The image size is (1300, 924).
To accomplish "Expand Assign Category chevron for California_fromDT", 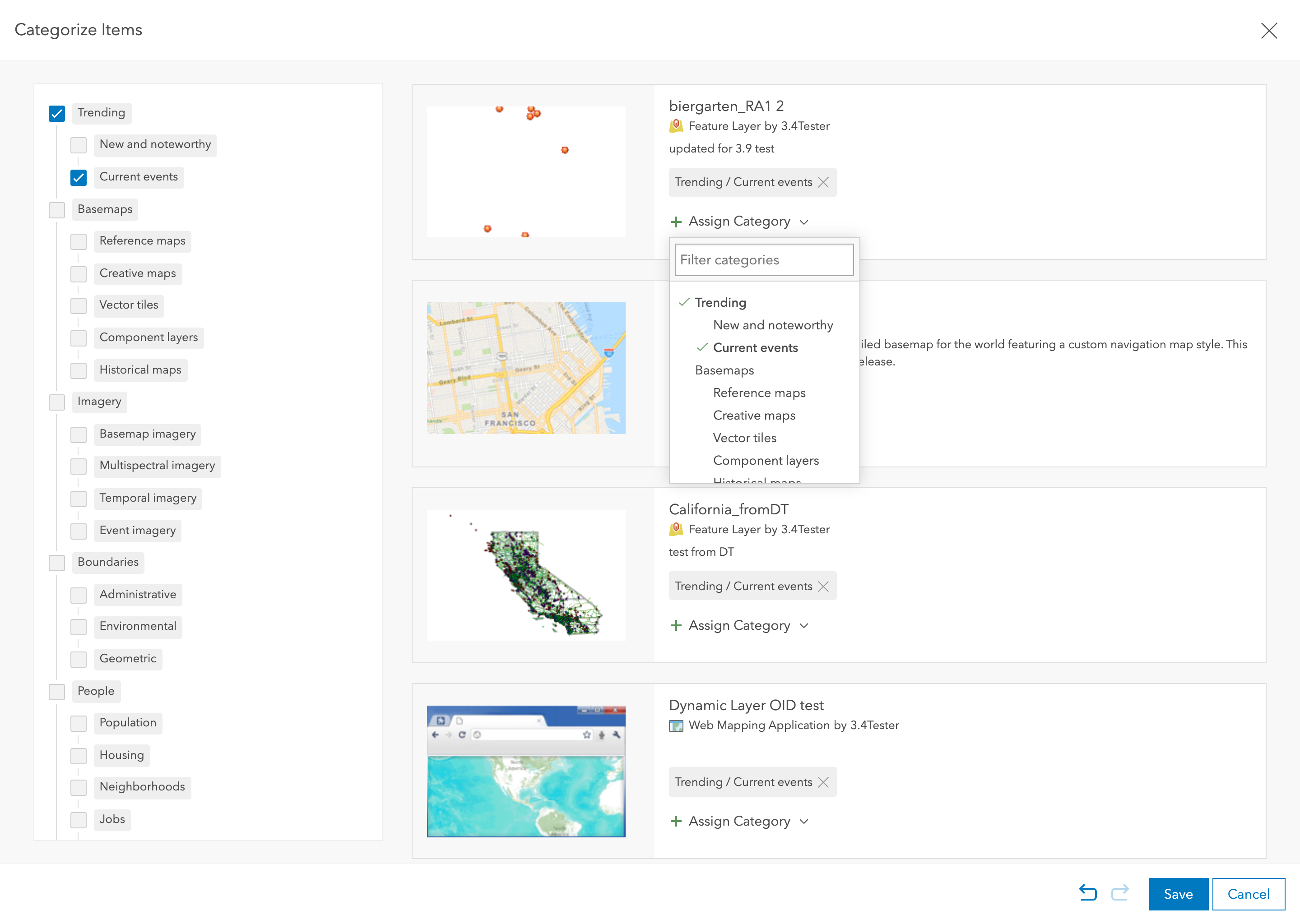I will [803, 626].
